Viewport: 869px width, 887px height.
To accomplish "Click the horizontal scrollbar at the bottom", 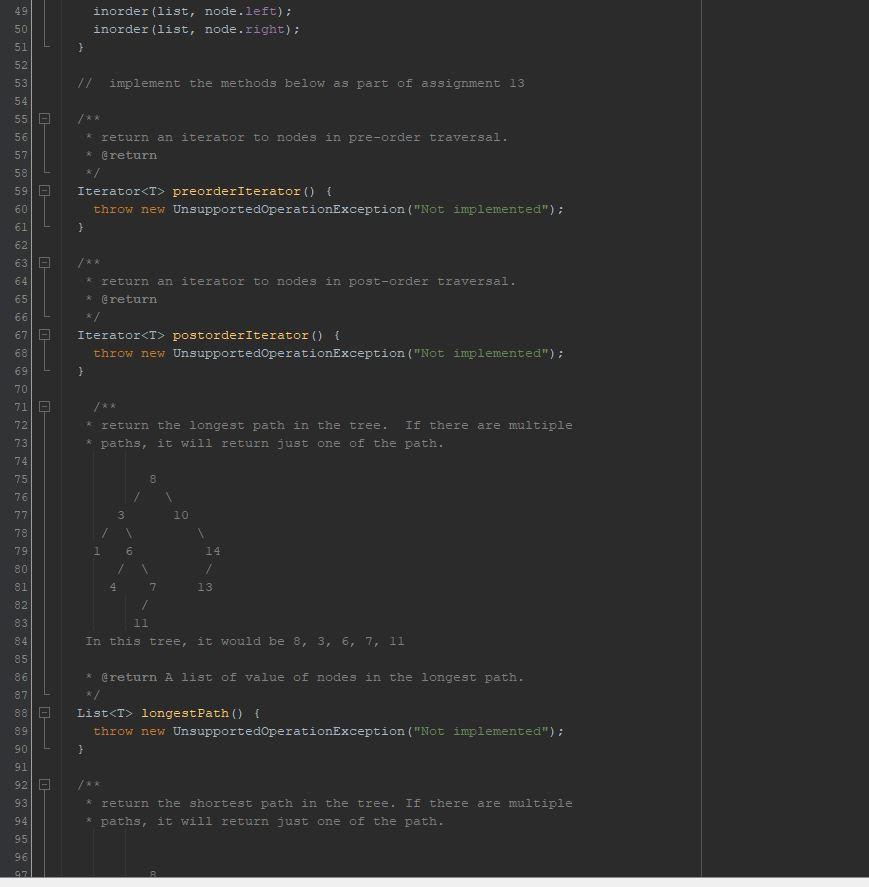I will pos(350,881).
